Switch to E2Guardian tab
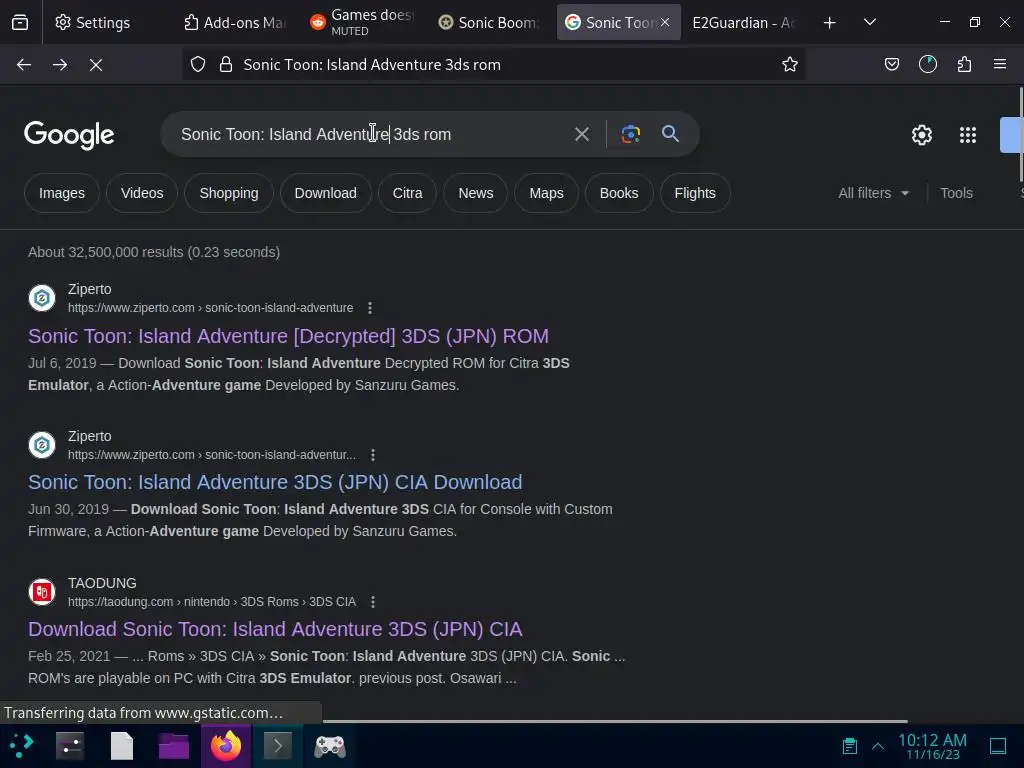The height and width of the screenshot is (768, 1024). click(x=743, y=23)
